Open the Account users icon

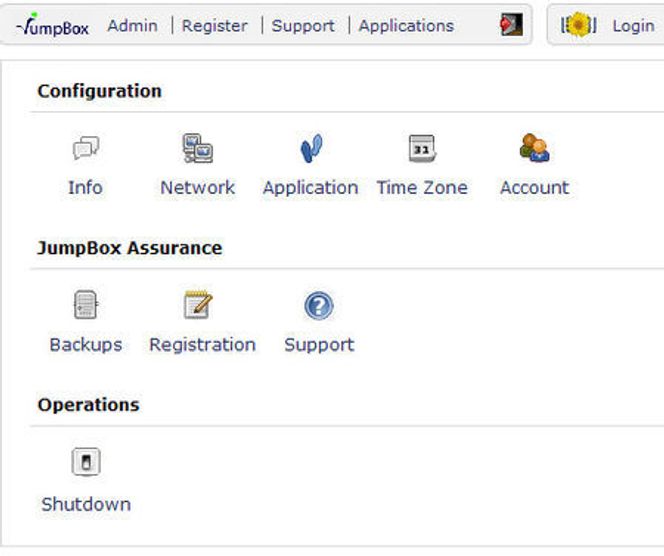tap(534, 147)
